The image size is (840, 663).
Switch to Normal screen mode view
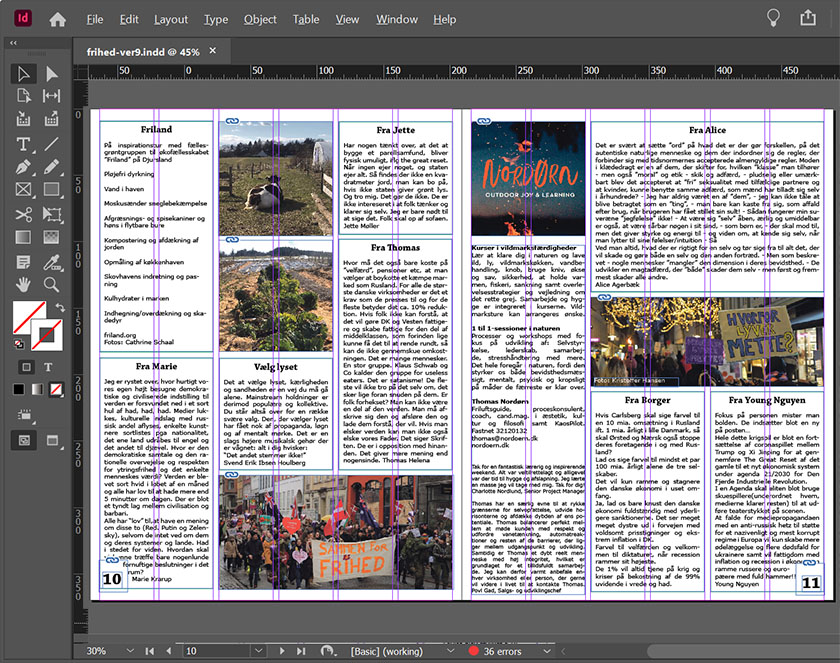click(24, 439)
